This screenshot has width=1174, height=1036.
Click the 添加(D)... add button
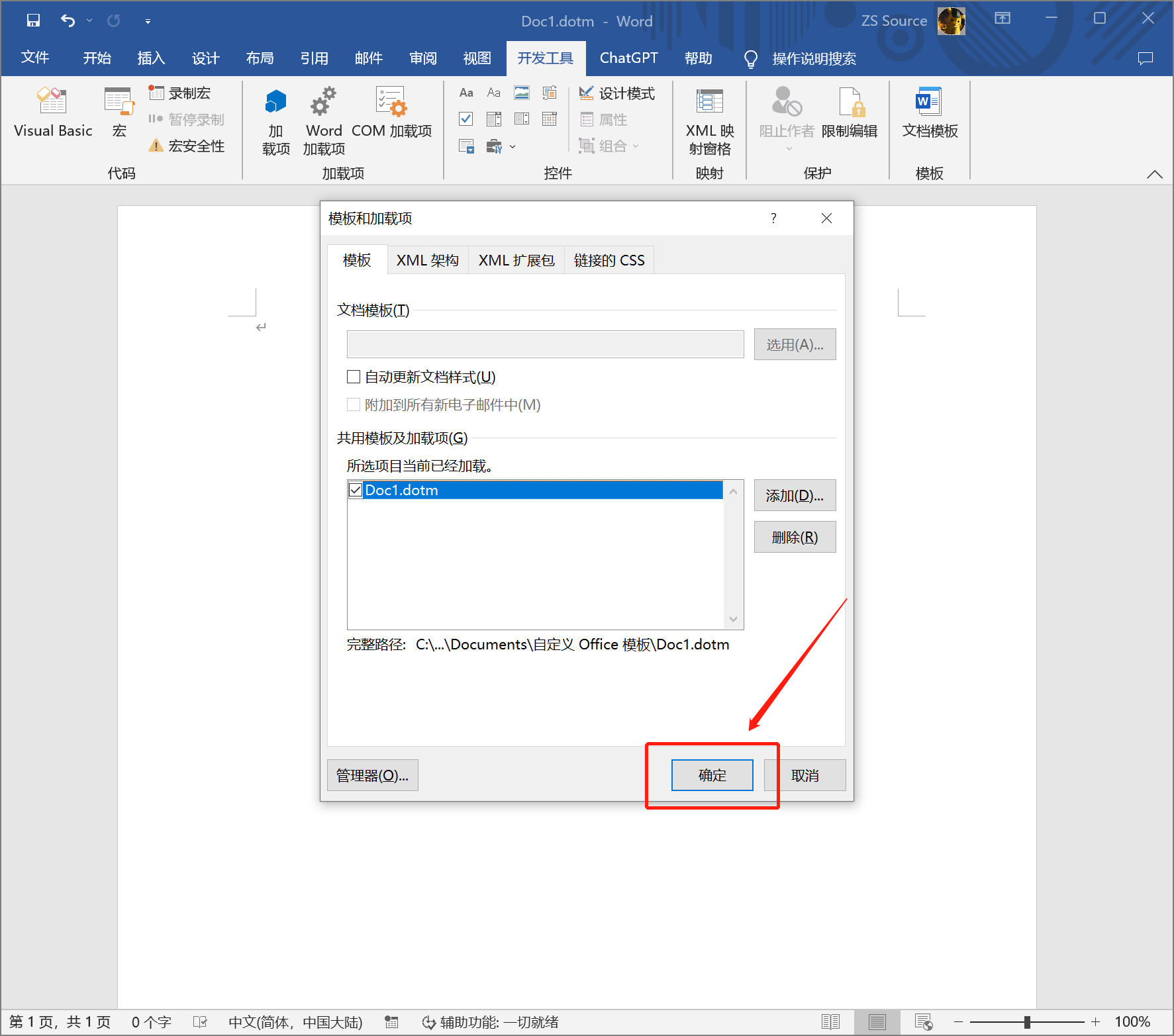(795, 496)
